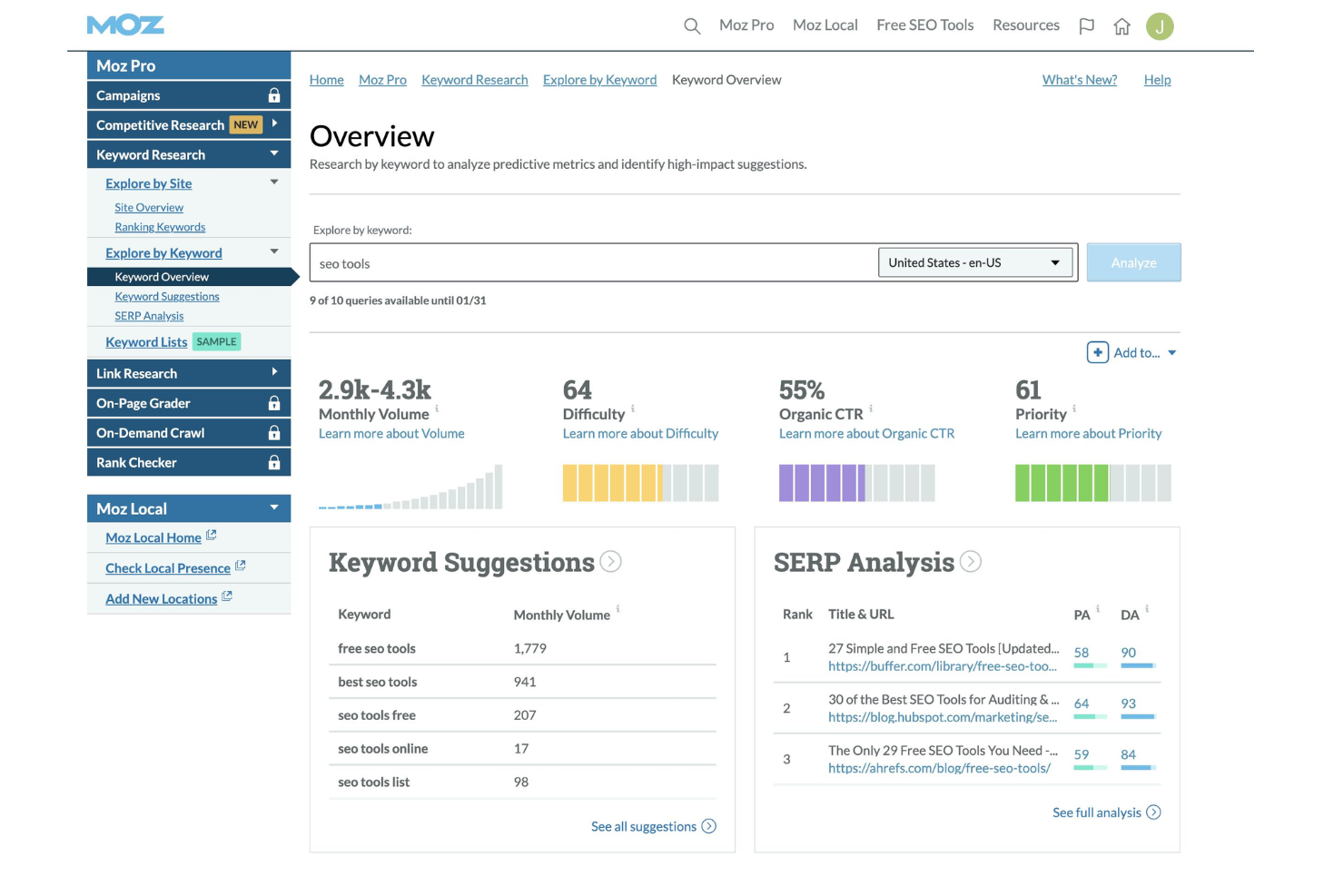The width and height of the screenshot is (1344, 896).
Task: Open the circled arrow beside Keyword Suggestions heading
Action: pyautogui.click(x=611, y=562)
